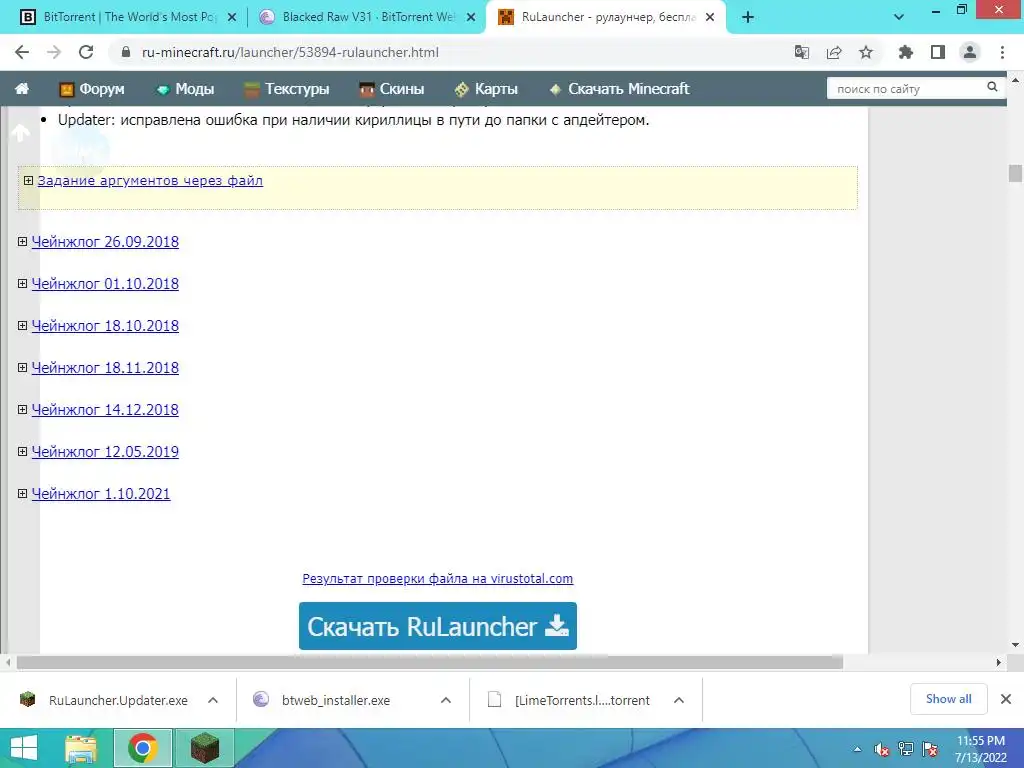
Task: Click the site search magnifier icon
Action: [992, 87]
